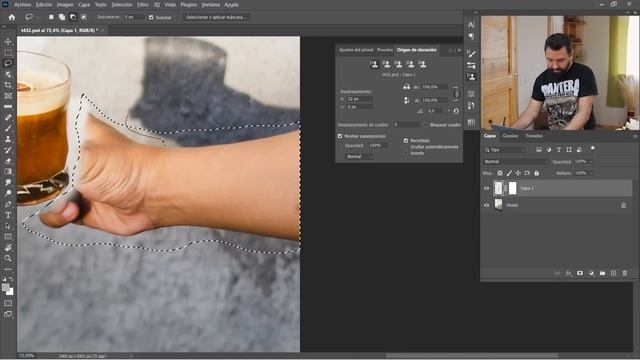
Task: Create new adjustment layer icon
Action: click(x=591, y=273)
